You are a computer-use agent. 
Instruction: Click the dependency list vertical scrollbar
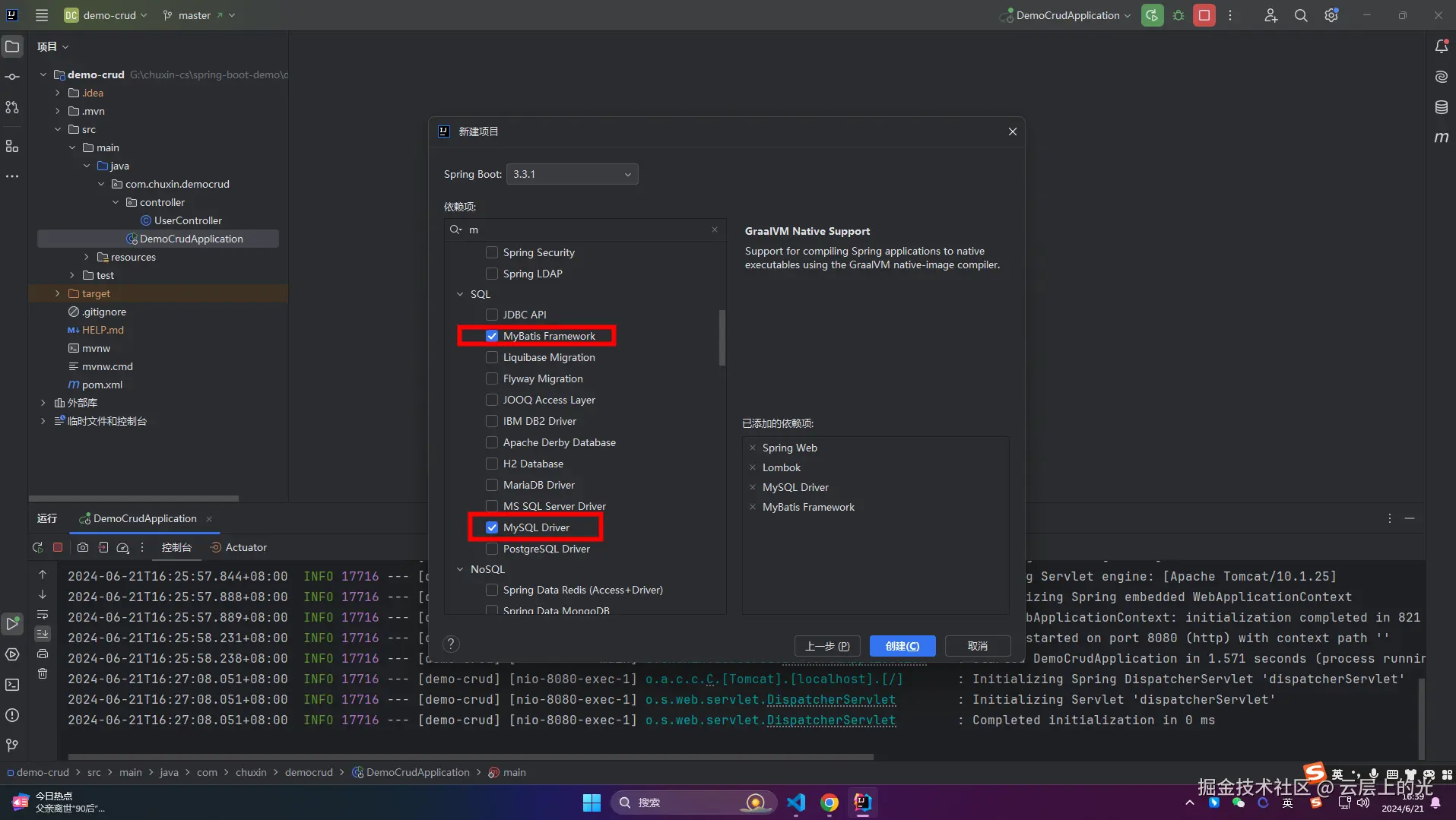[722, 337]
